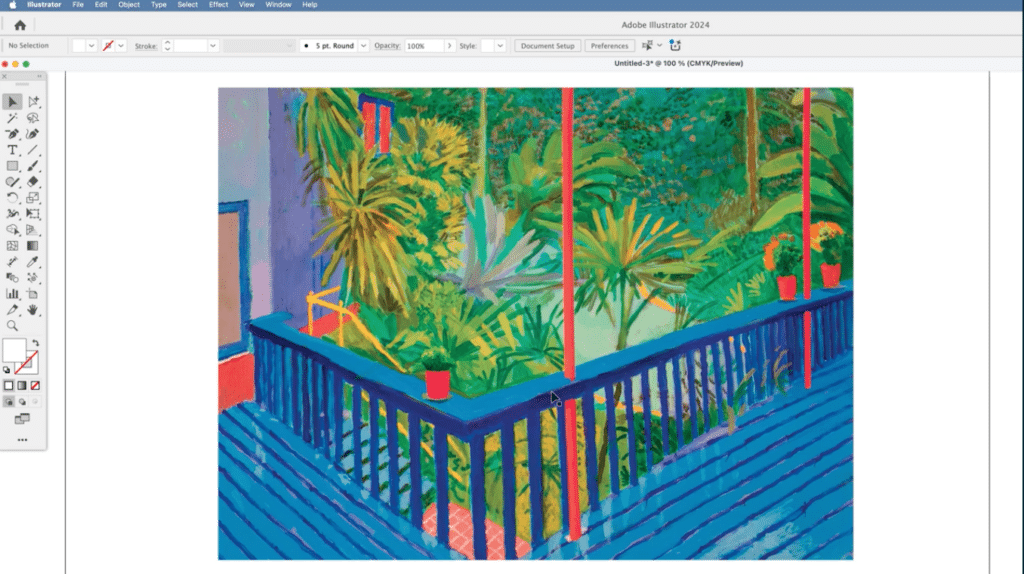Image resolution: width=1024 pixels, height=574 pixels.
Task: Open fill color dropdown in control bar
Action: 91,46
